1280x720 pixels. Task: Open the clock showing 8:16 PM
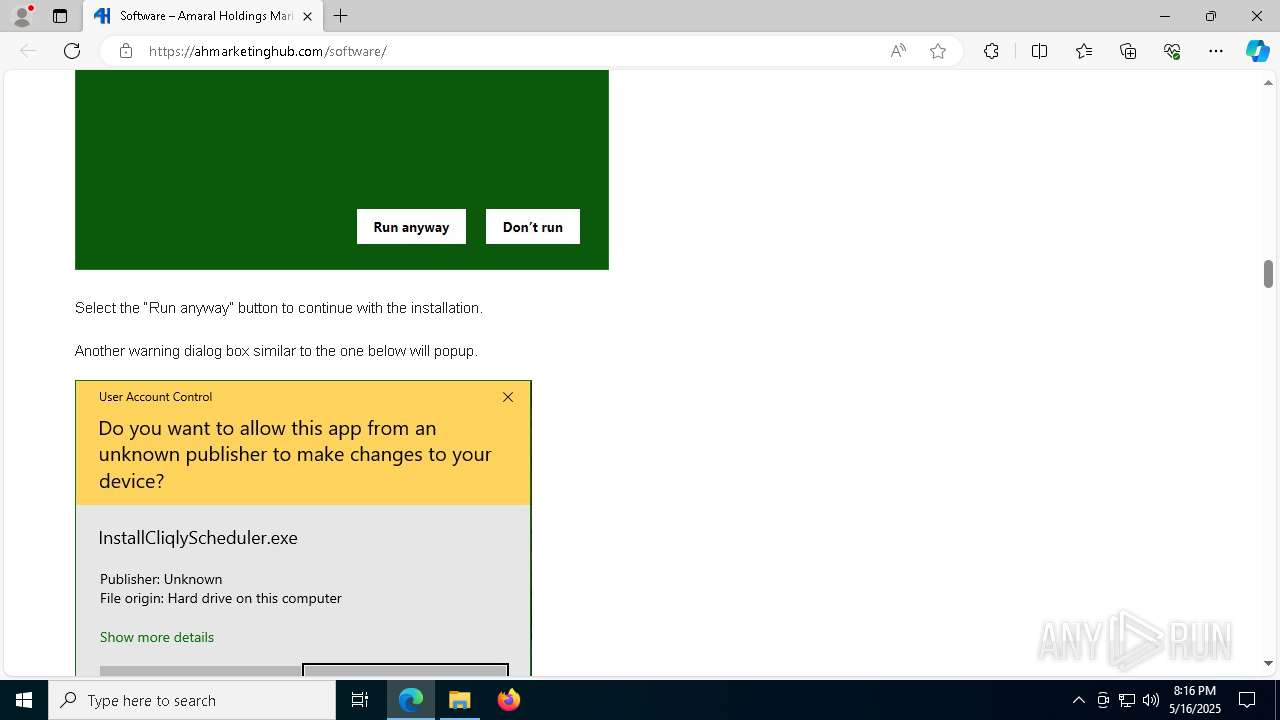point(1195,700)
